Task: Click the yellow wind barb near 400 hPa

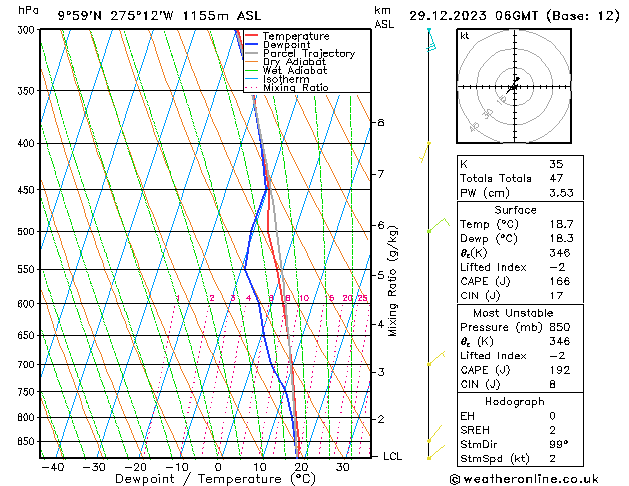Action: point(425,151)
